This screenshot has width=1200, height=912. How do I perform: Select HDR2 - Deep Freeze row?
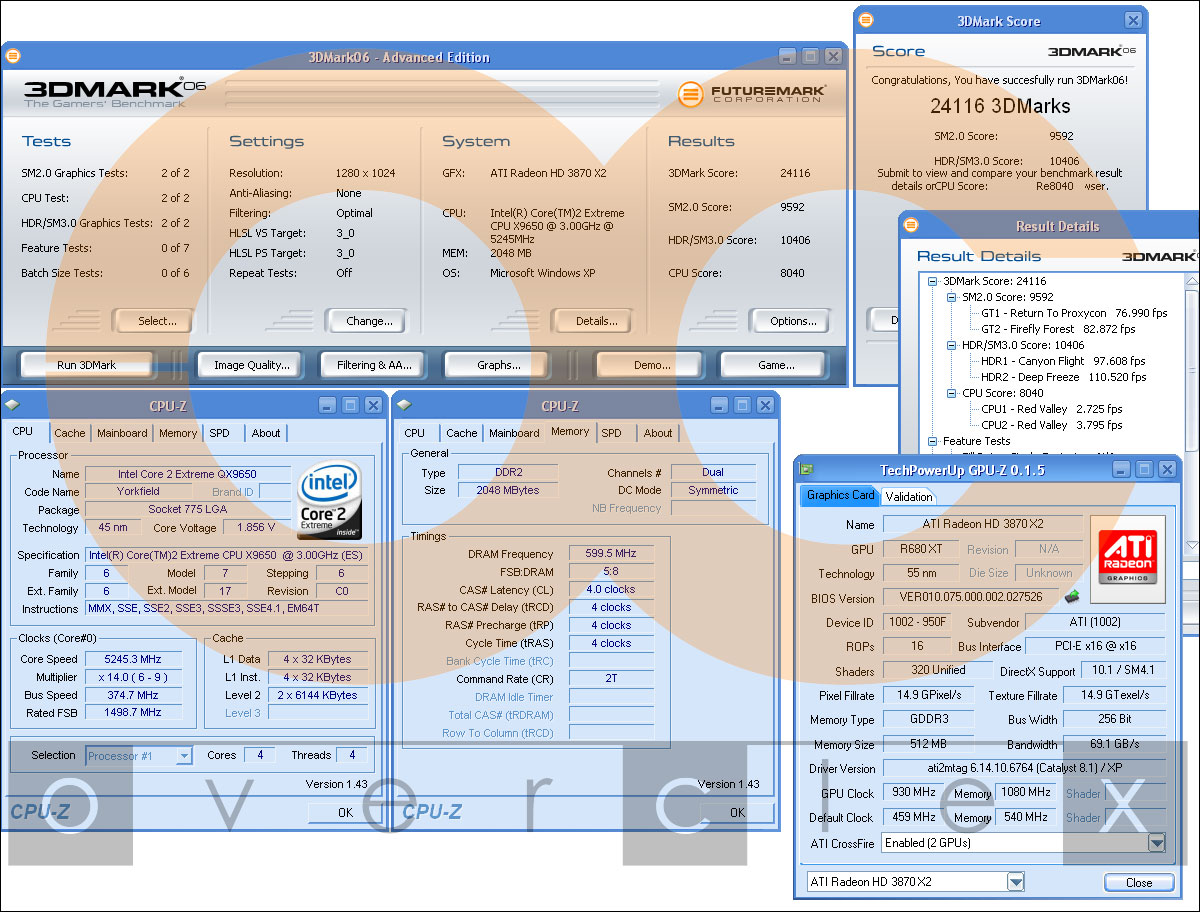[1063, 377]
